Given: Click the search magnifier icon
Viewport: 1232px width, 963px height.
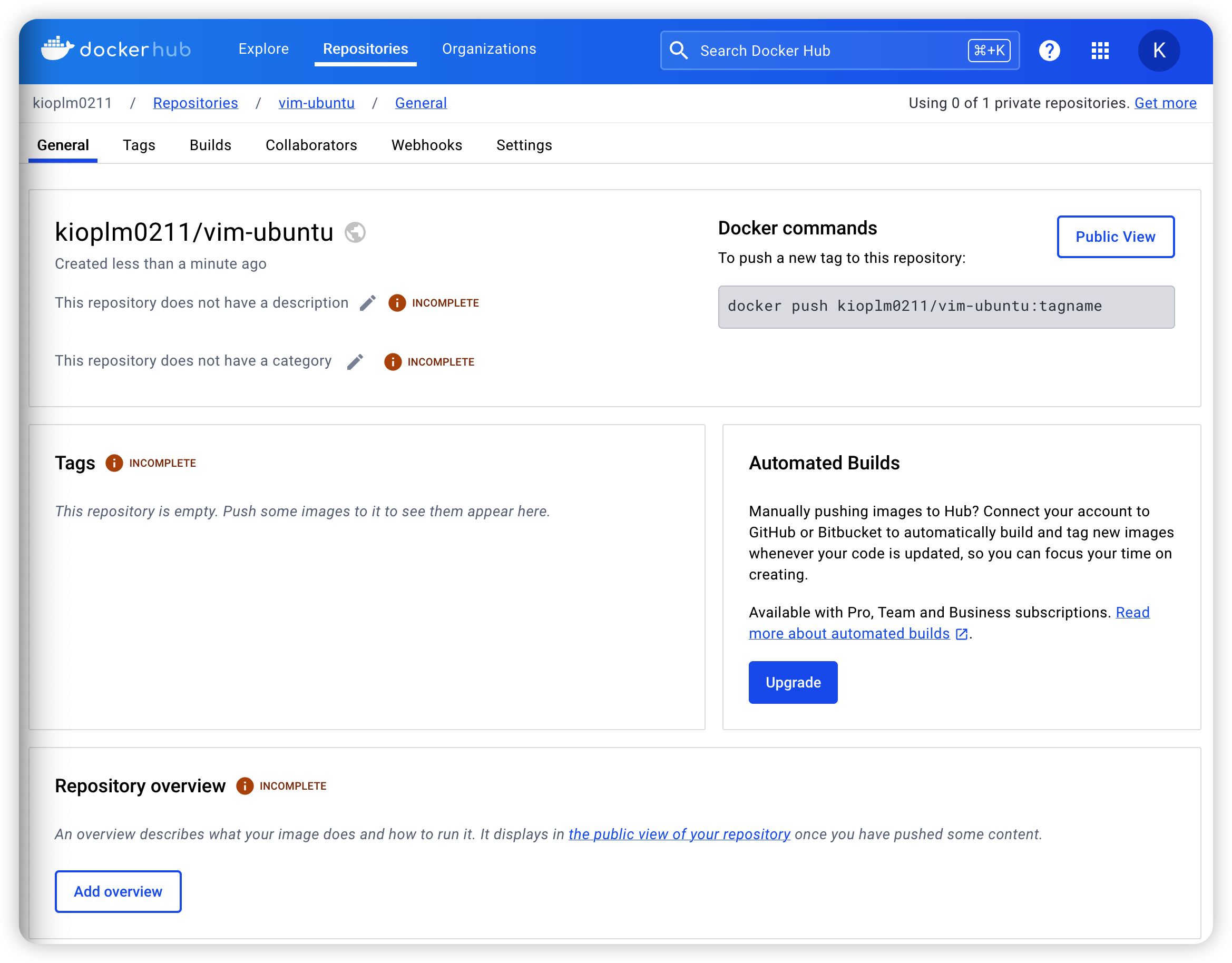Looking at the screenshot, I should click(x=679, y=51).
